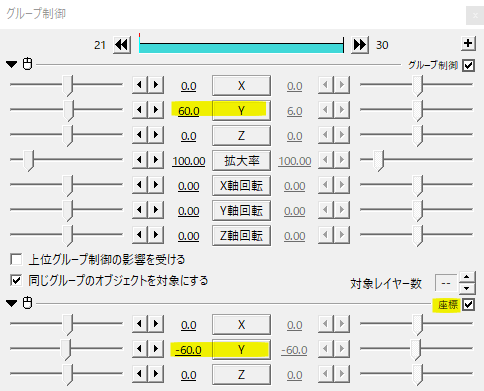This screenshot has height=391, width=484.
Task: Decrease 対象レイヤー数 with down spinner arrow
Action: click(x=467, y=288)
